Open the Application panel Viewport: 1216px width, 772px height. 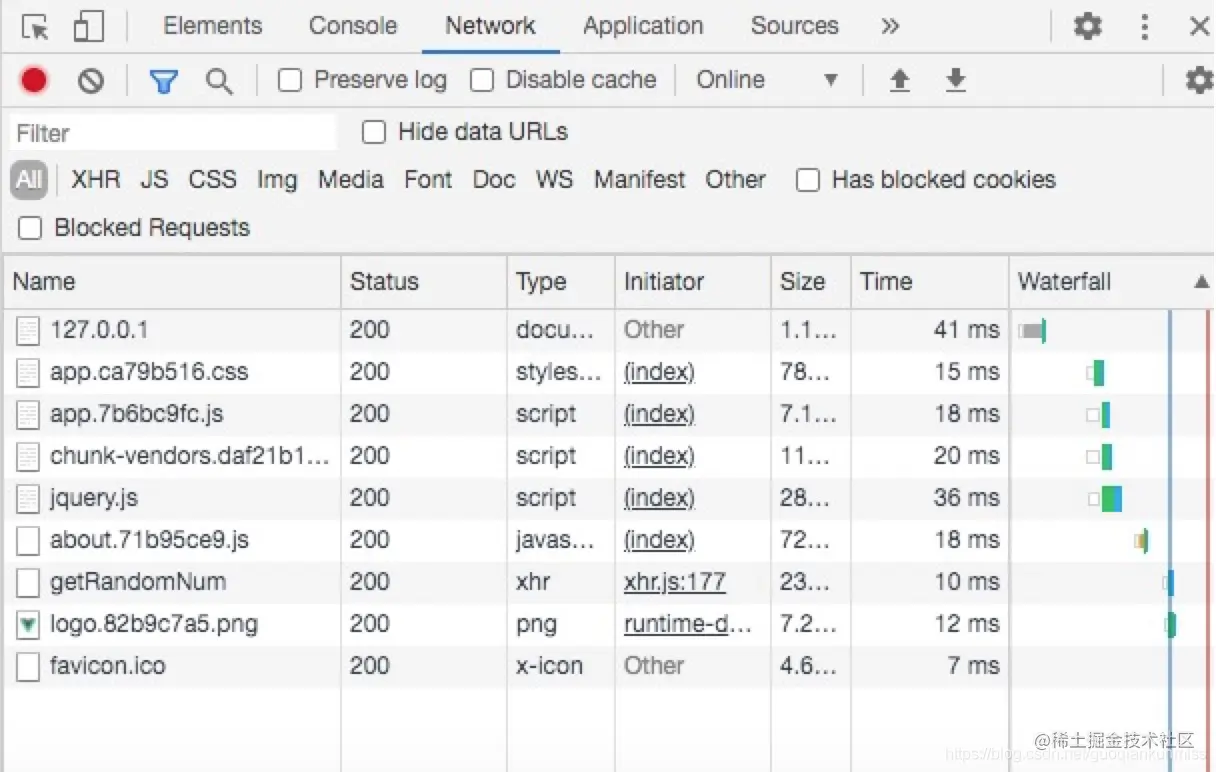643,26
